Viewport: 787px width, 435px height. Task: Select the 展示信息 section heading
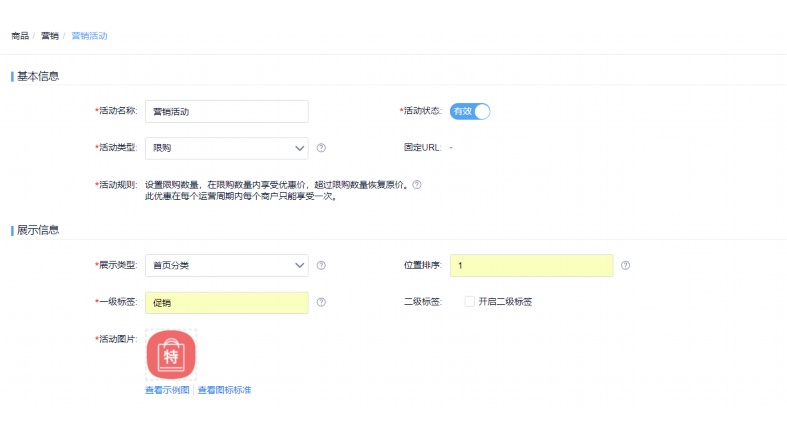click(x=38, y=230)
